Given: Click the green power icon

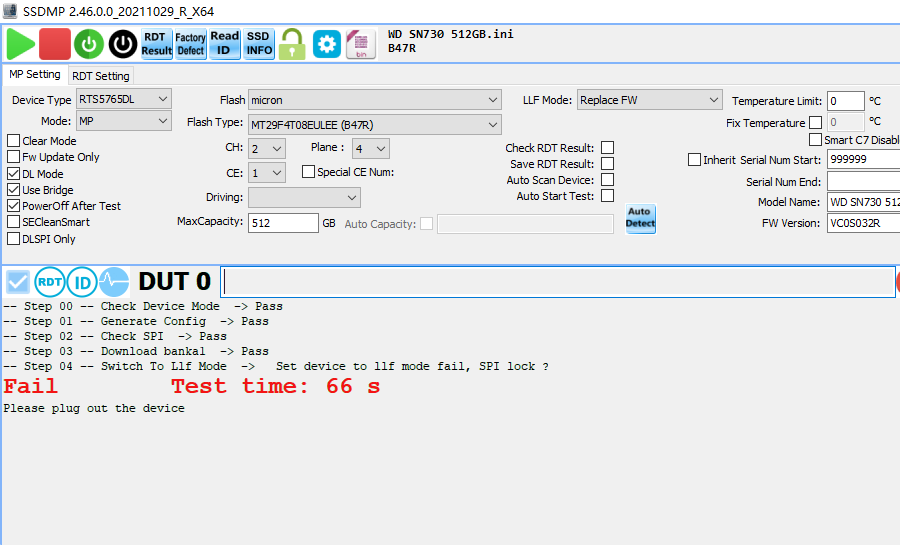Looking at the screenshot, I should click(89, 44).
